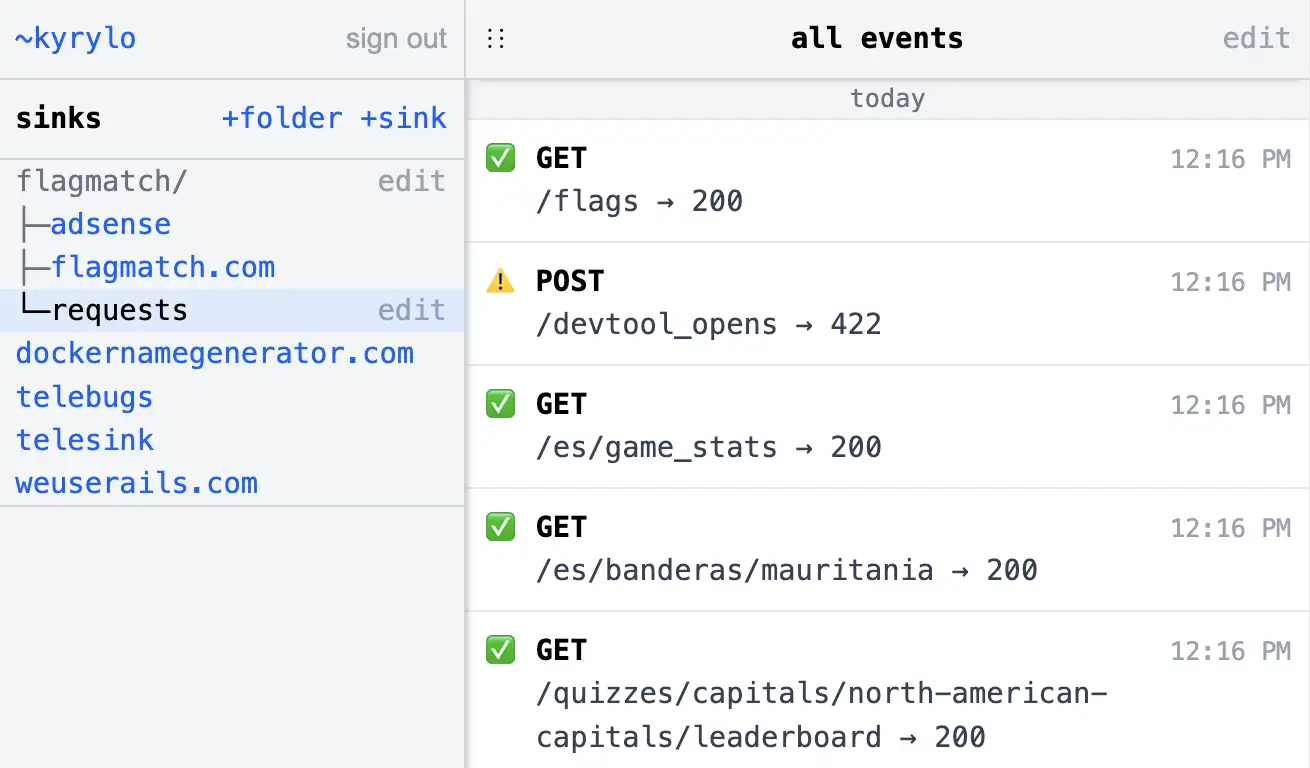Edit the requests sink
This screenshot has width=1310, height=768.
[x=412, y=310]
